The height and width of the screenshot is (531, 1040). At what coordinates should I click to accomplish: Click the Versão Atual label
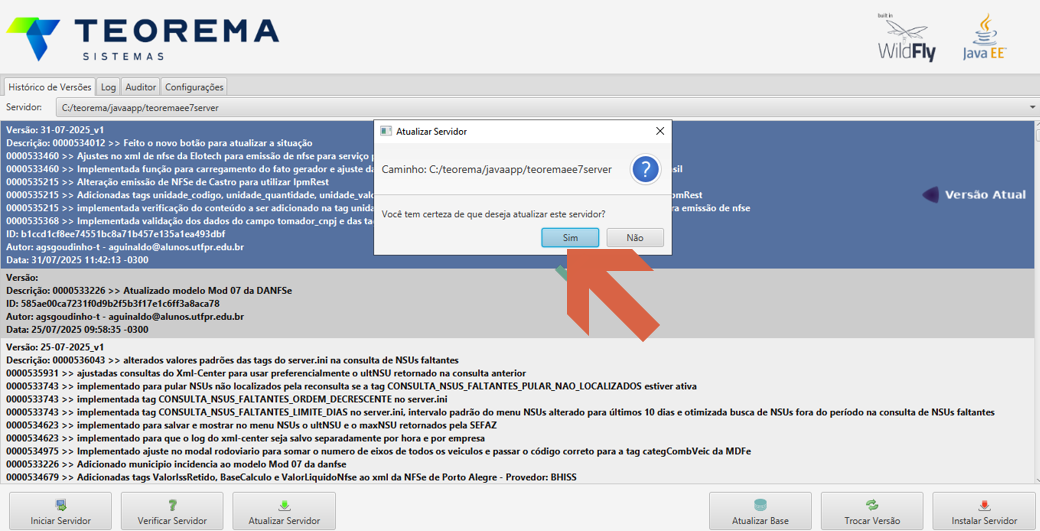[985, 195]
